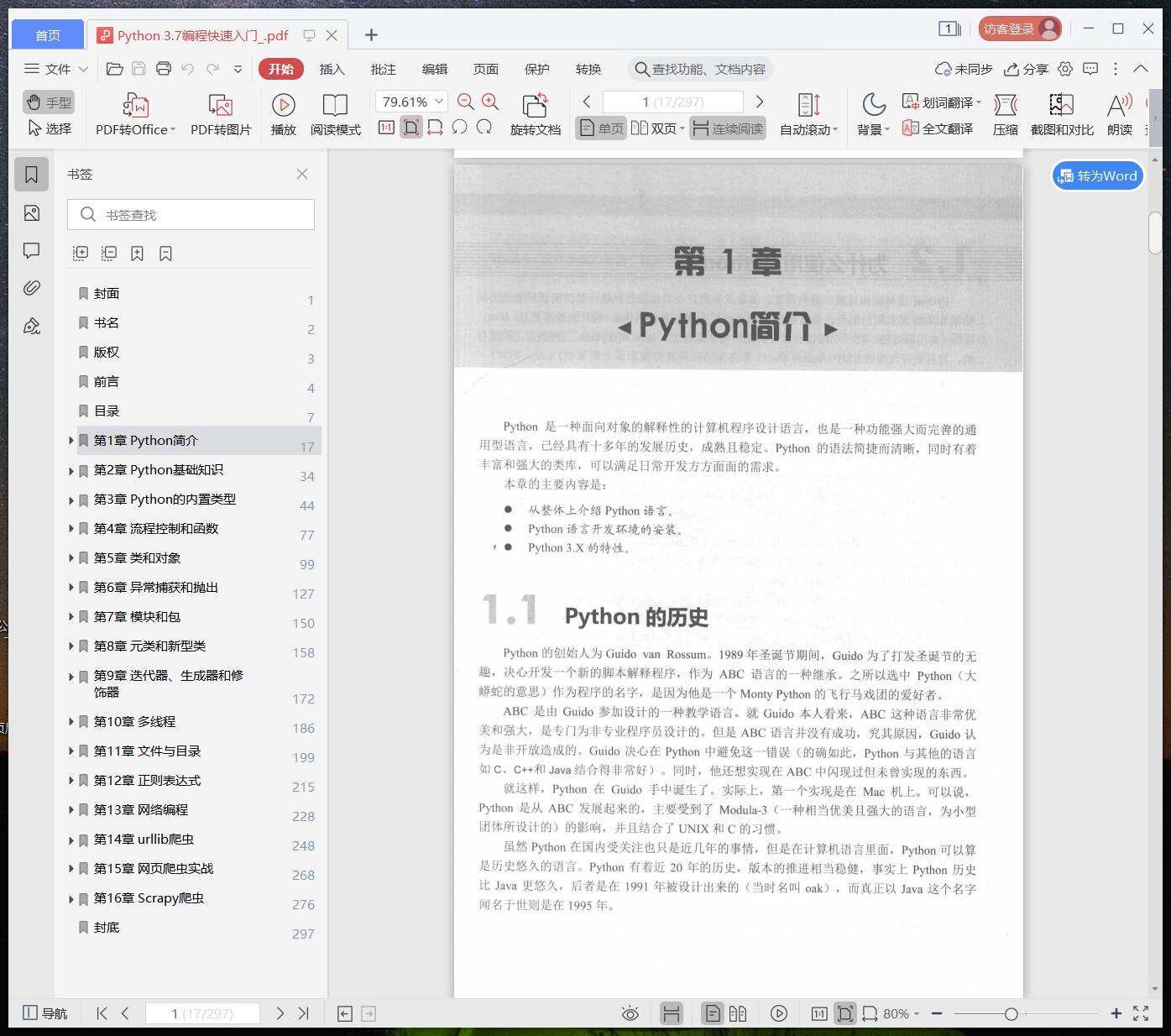Open 截图和对比 screenshot tool
1171x1036 pixels.
[x=1062, y=114]
